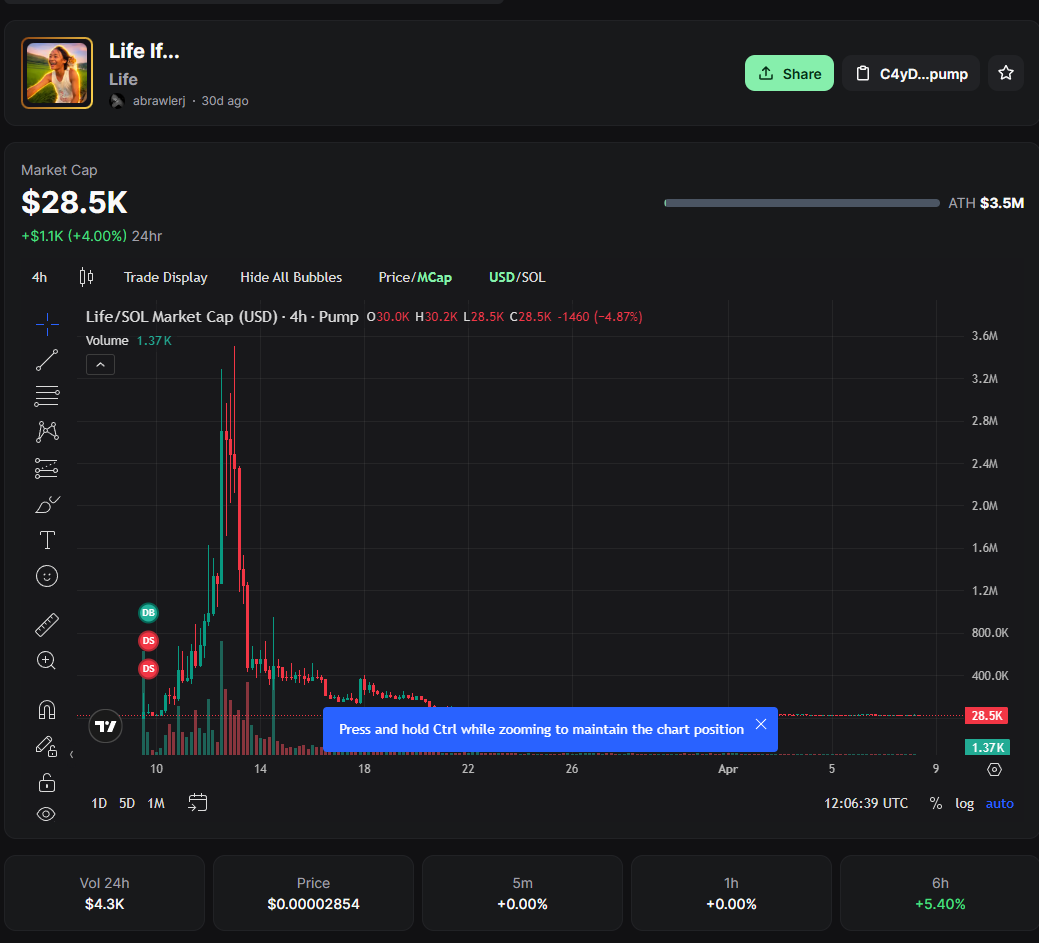
Task: Select the crosshair cursor tool
Action: 47,322
